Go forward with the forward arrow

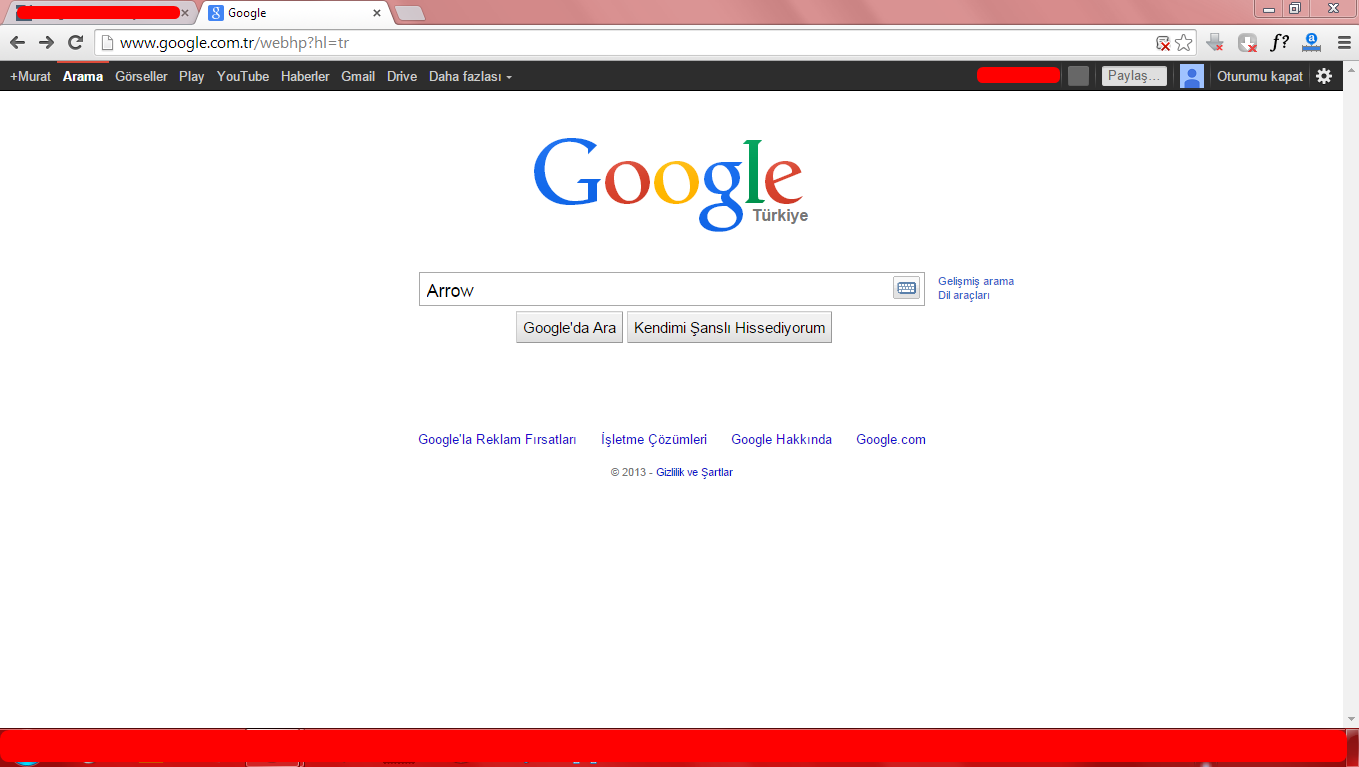(46, 43)
